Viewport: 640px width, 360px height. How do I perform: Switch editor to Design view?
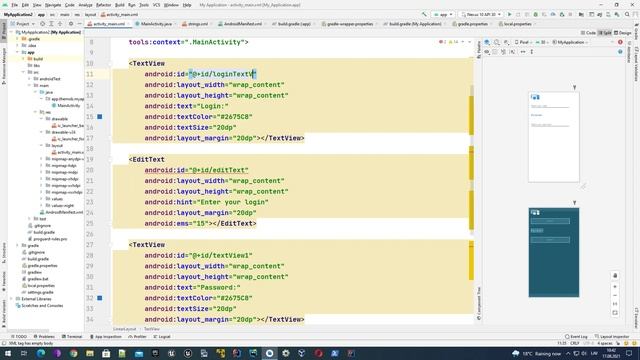pos(622,33)
